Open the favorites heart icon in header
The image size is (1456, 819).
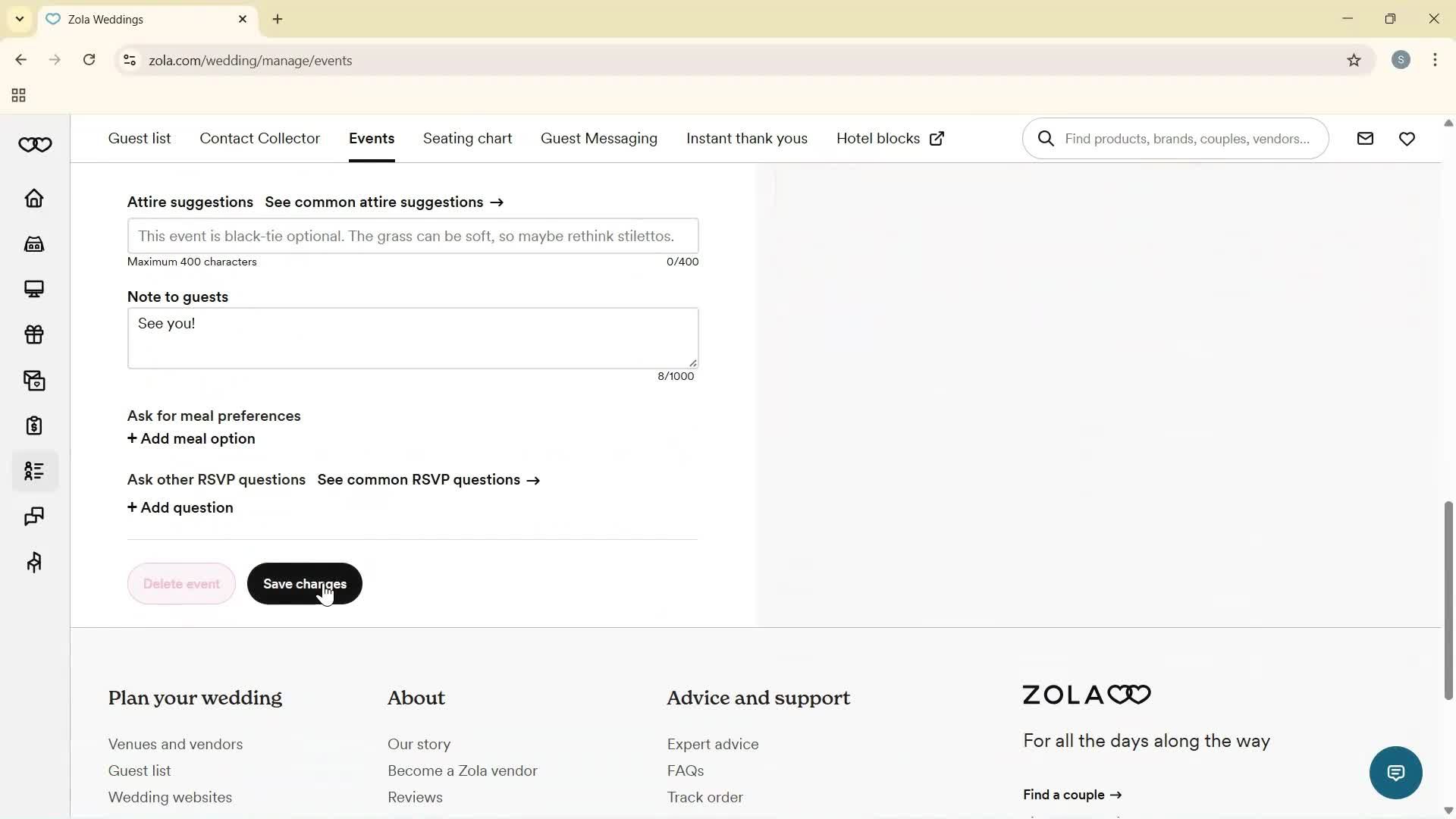pyautogui.click(x=1407, y=138)
